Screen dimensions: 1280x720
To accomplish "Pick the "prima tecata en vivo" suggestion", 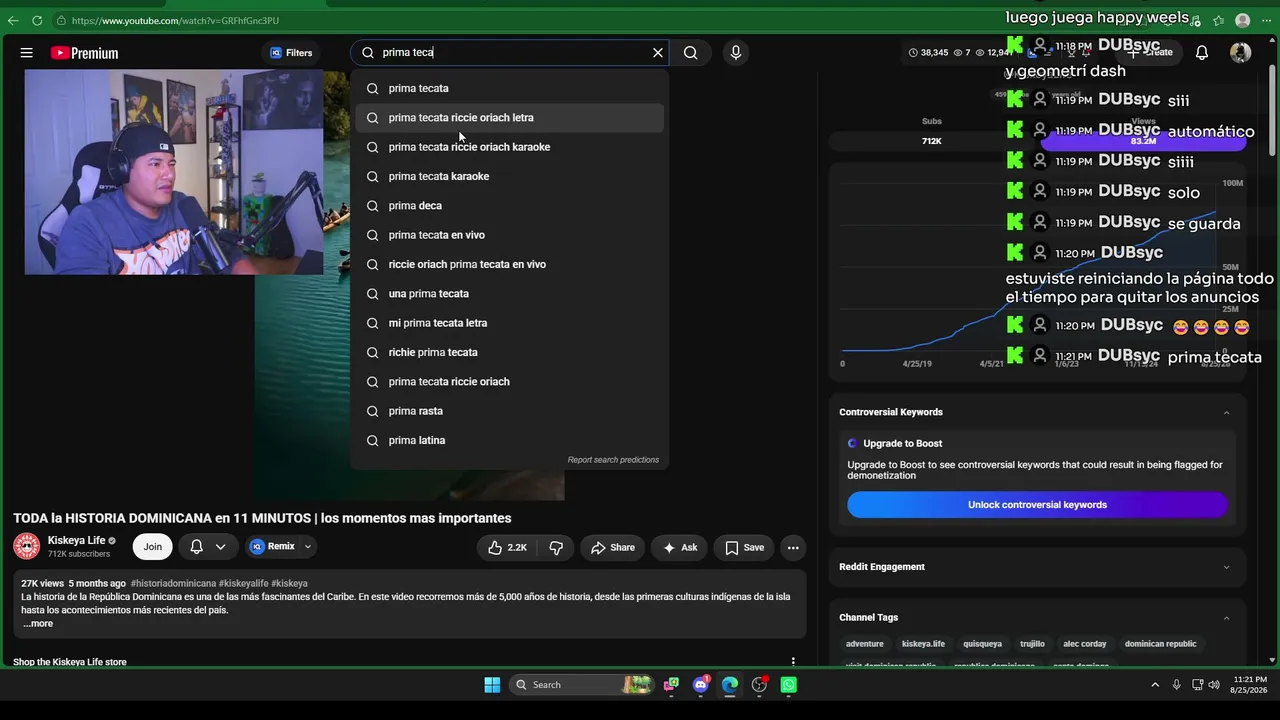I will [x=510, y=235].
